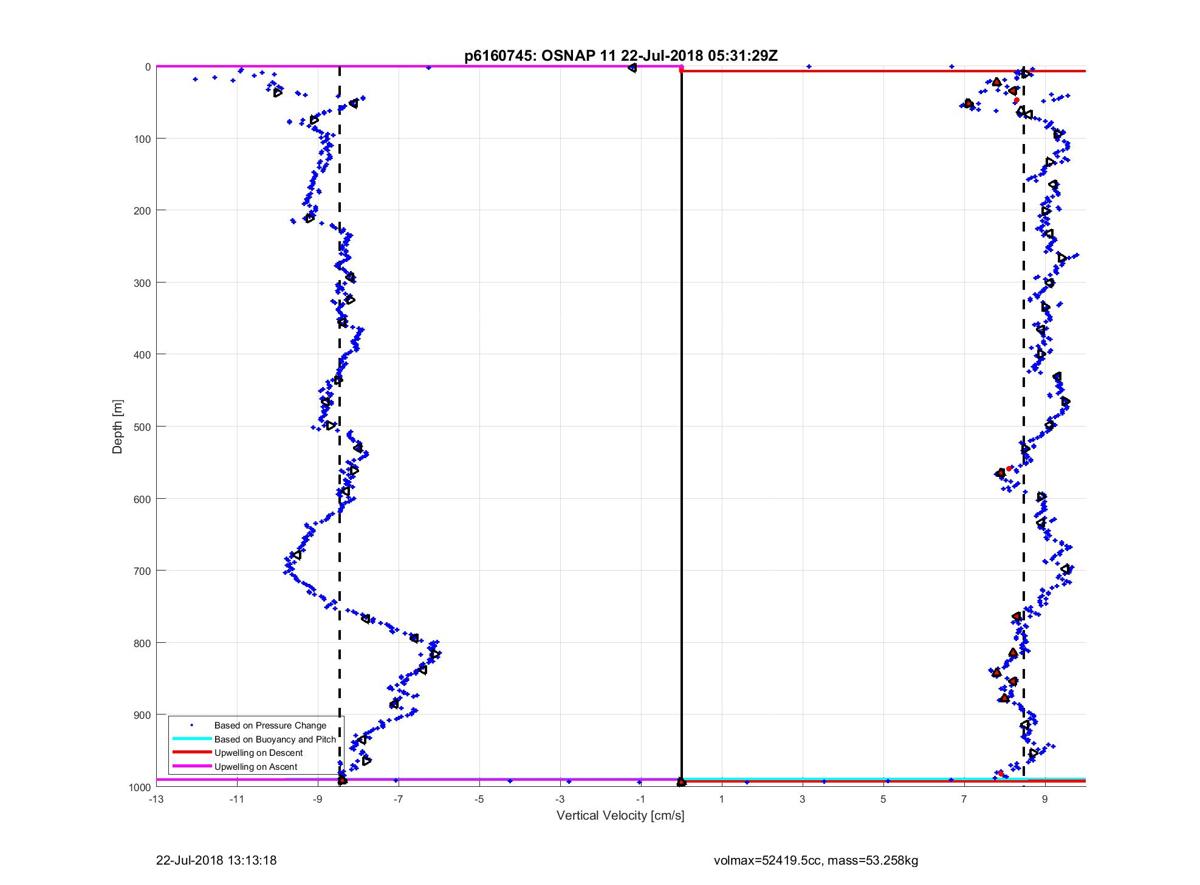The width and height of the screenshot is (1200, 885).
Task: Click depth tick label '800'
Action: coord(141,642)
